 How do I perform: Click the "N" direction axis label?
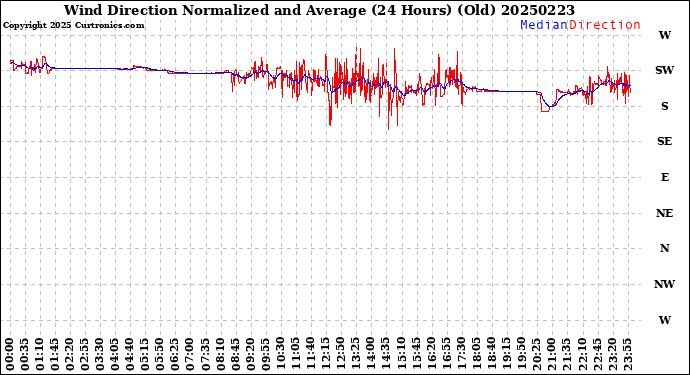pyautogui.click(x=664, y=249)
